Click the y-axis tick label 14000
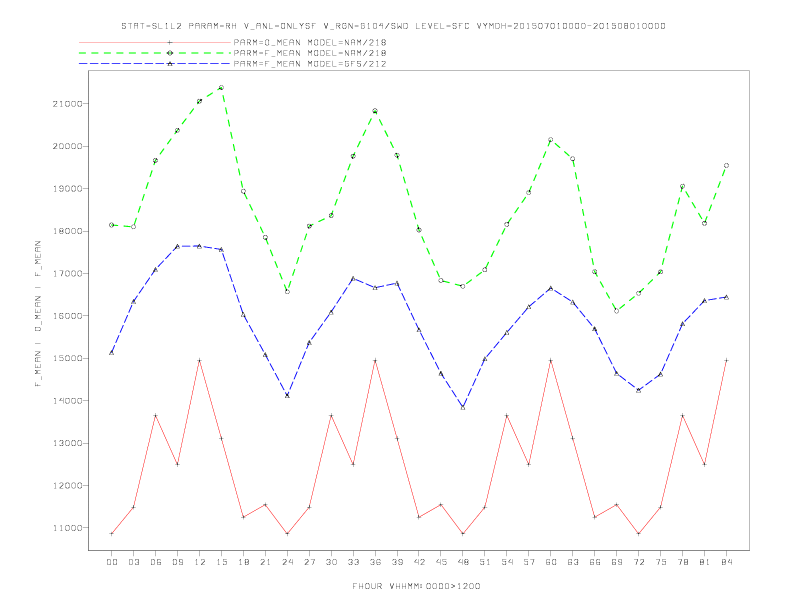792x612 pixels. [x=67, y=401]
